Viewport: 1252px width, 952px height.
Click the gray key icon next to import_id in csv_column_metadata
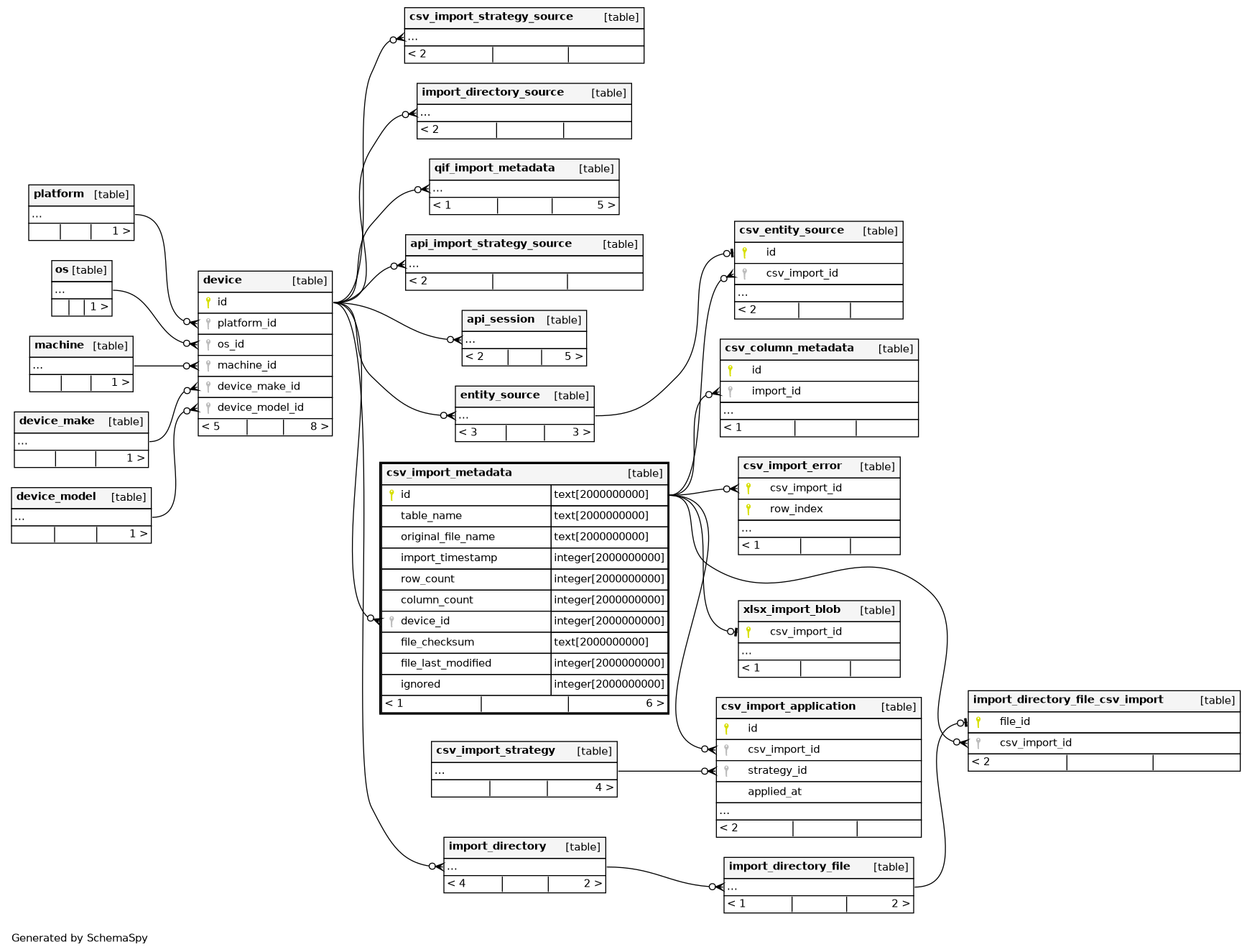tap(731, 392)
